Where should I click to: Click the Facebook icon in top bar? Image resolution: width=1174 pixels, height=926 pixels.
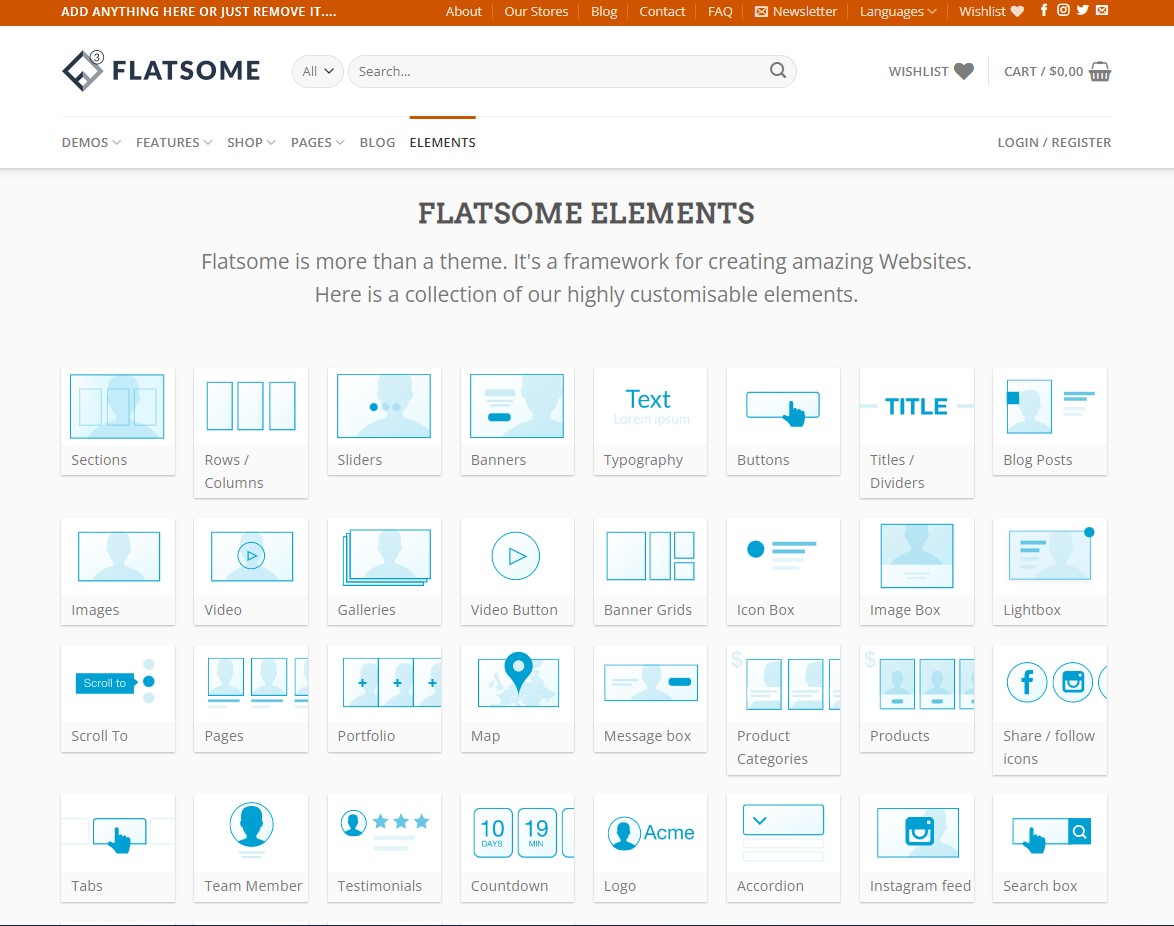[x=1044, y=10]
